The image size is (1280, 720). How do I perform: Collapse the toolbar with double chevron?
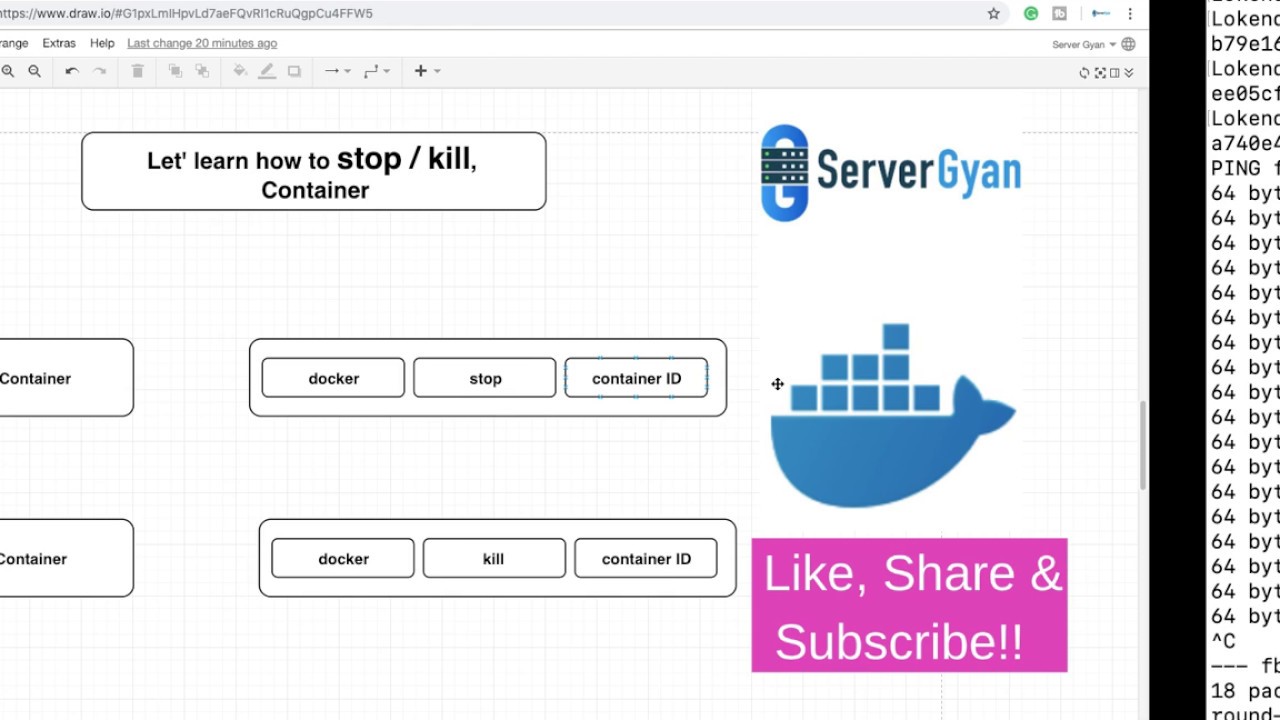[x=1129, y=72]
